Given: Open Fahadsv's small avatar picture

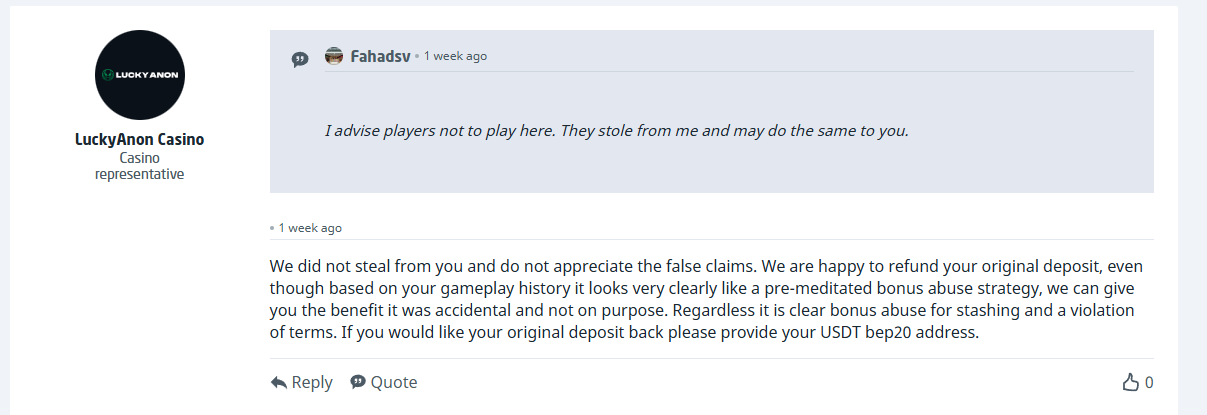Looking at the screenshot, I should tap(334, 56).
